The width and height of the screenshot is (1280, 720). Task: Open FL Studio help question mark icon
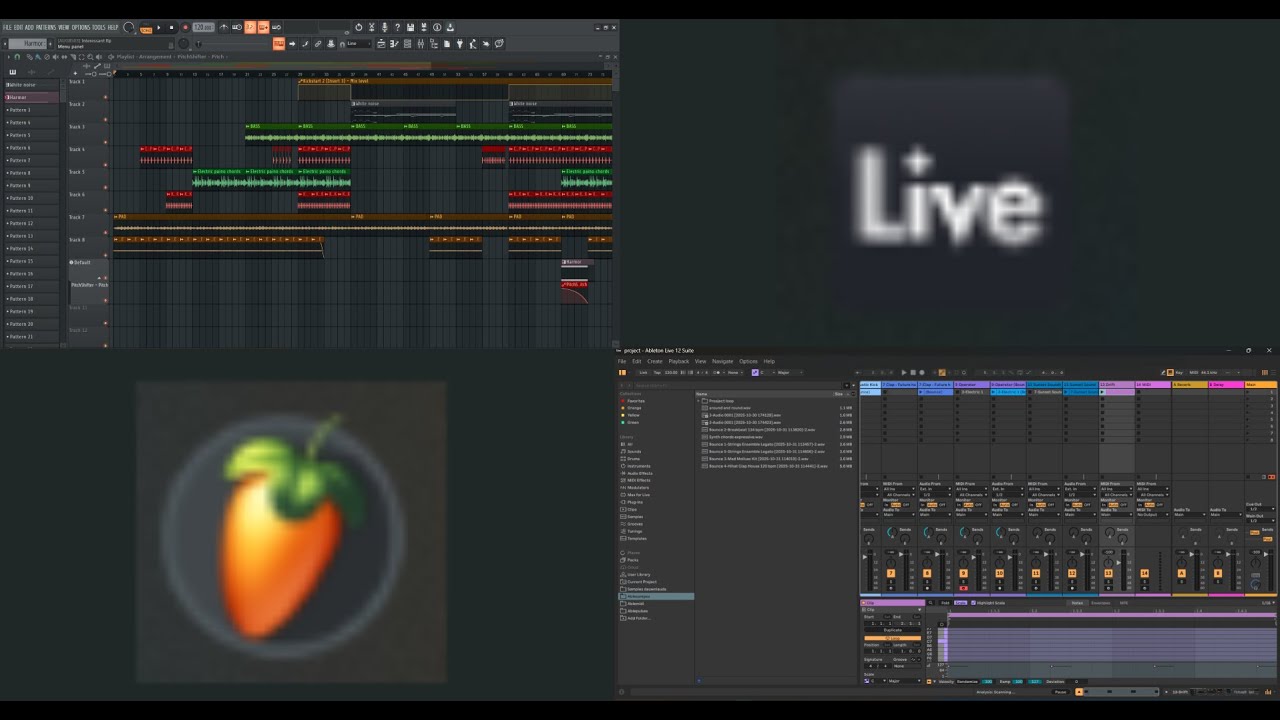point(397,28)
